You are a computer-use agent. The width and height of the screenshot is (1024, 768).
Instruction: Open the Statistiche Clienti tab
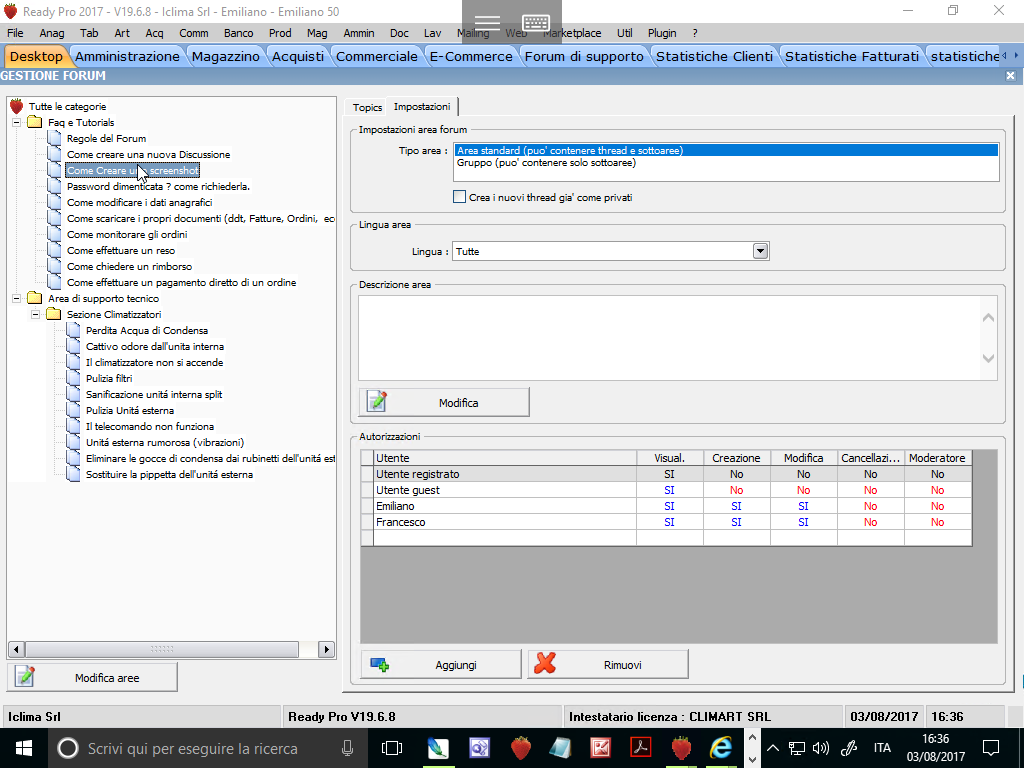(714, 56)
